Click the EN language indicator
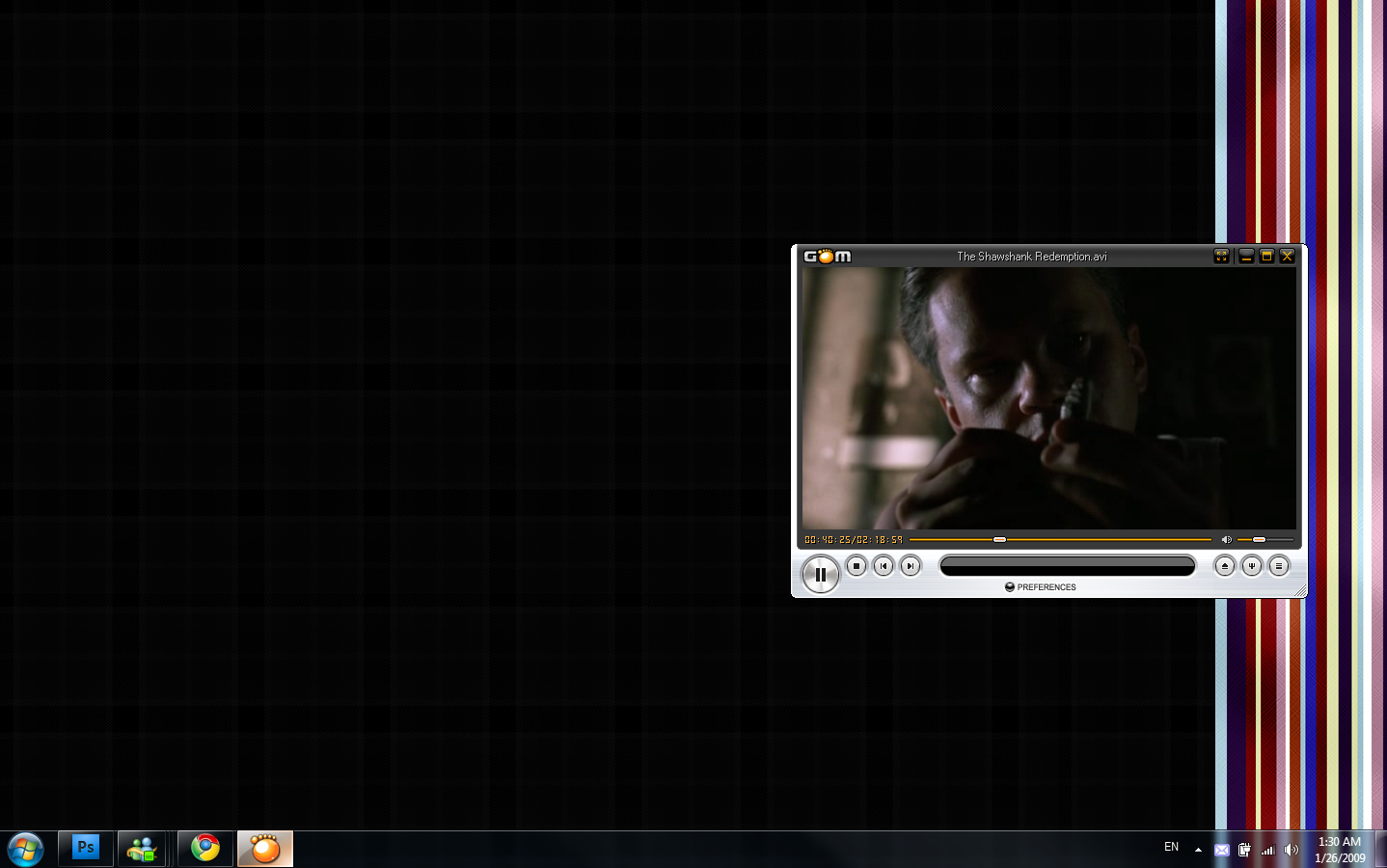Viewport: 1387px width, 868px height. click(1171, 847)
